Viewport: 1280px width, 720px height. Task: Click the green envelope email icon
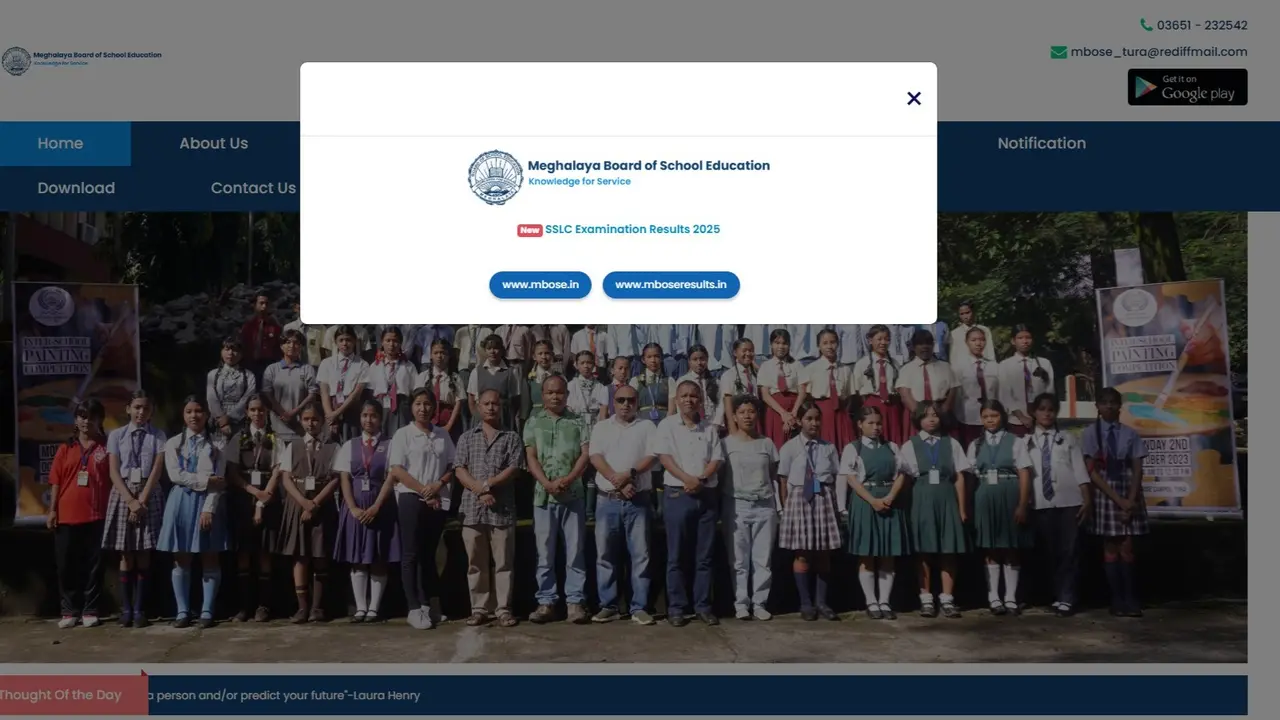click(1058, 52)
